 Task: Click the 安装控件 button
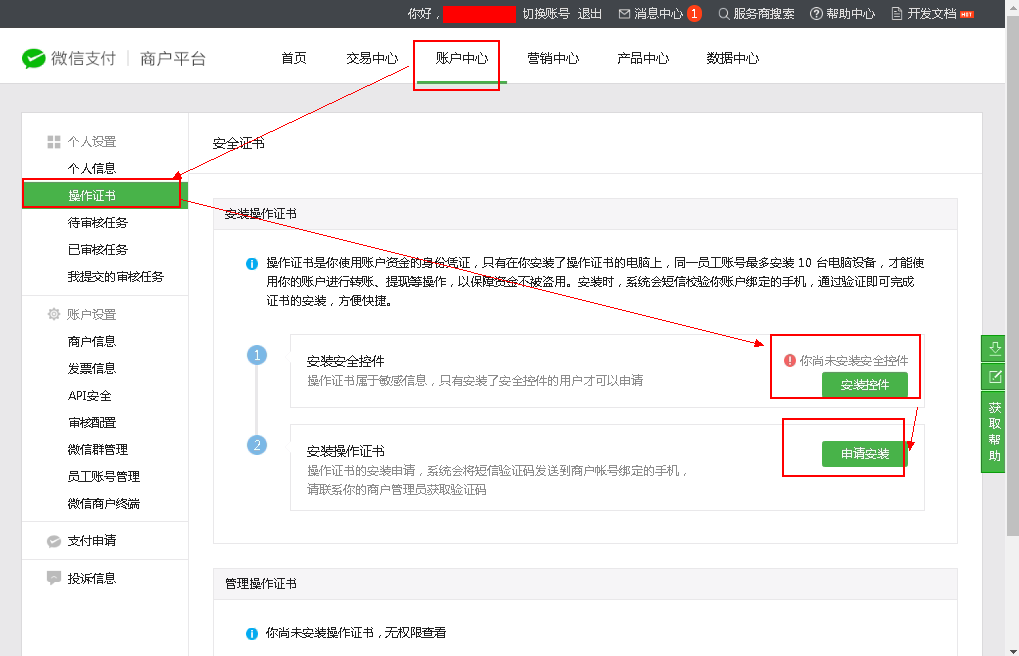pos(864,385)
